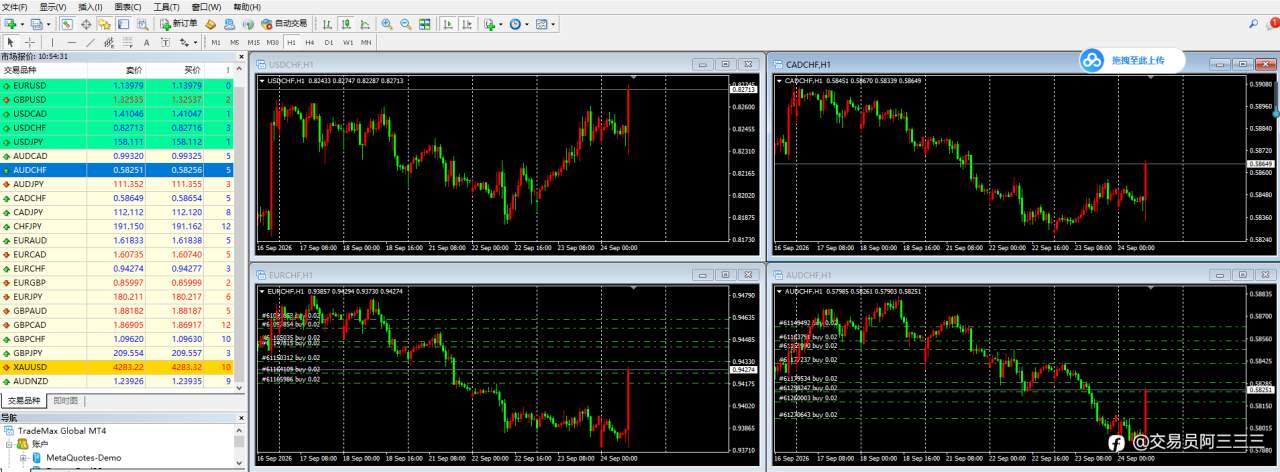This screenshot has height=472, width=1280.
Task: Open the 图表(C) menu
Action: (x=128, y=7)
